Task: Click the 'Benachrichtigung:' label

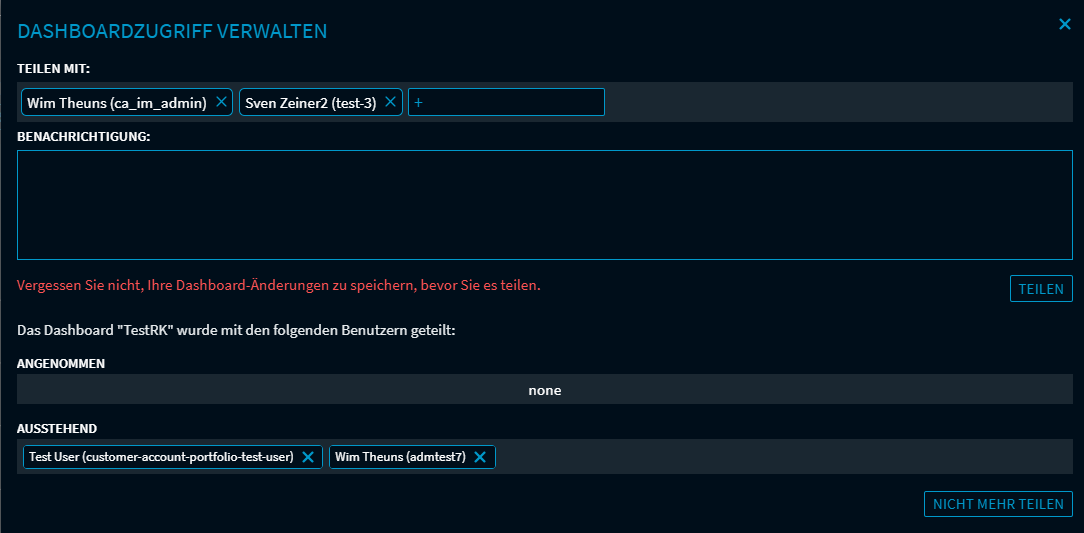Action: click(x=83, y=136)
